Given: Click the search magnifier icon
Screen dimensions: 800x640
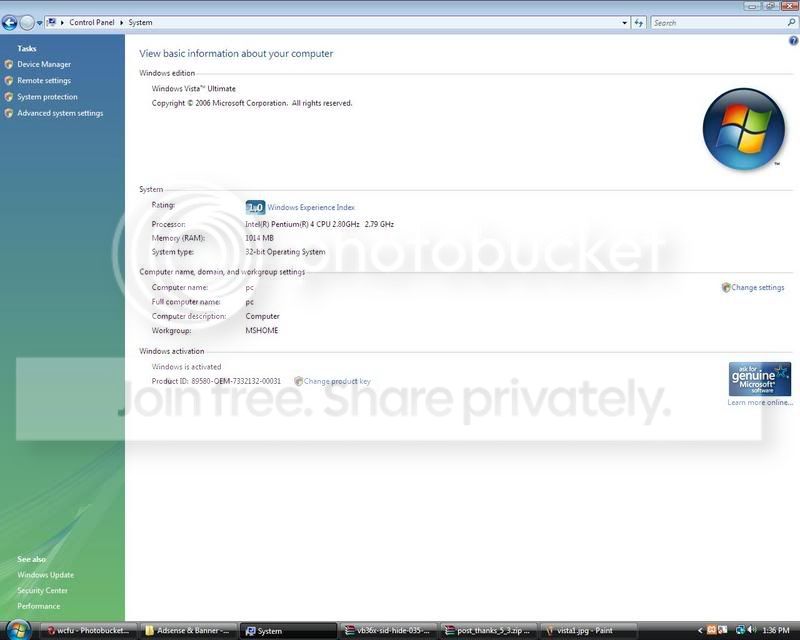Looking at the screenshot, I should click(791, 23).
